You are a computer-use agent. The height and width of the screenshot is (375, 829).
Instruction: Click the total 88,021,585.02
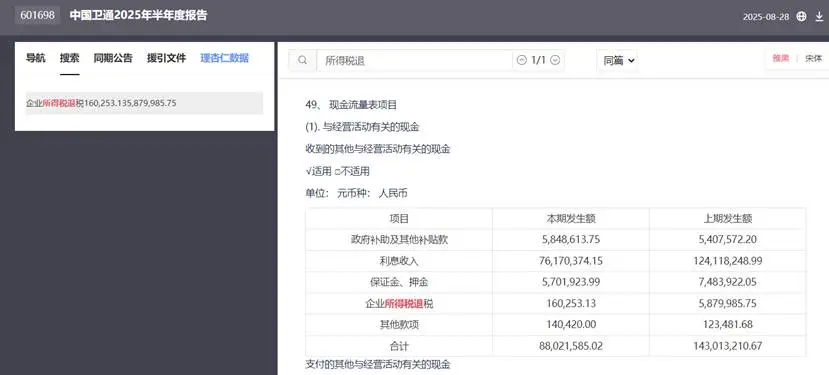571,346
